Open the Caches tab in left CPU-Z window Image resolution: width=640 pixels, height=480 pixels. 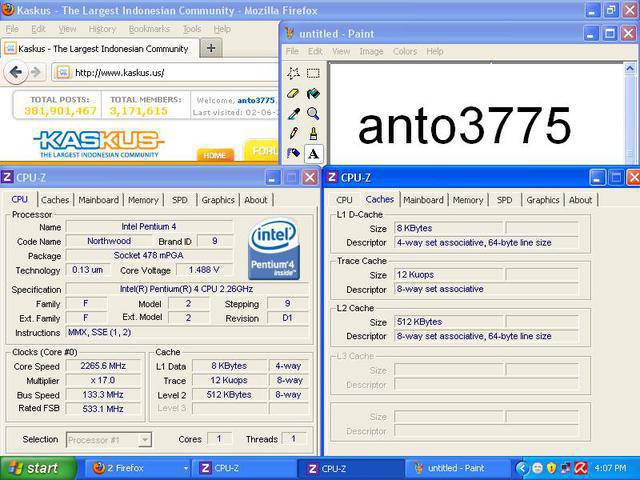coord(55,200)
